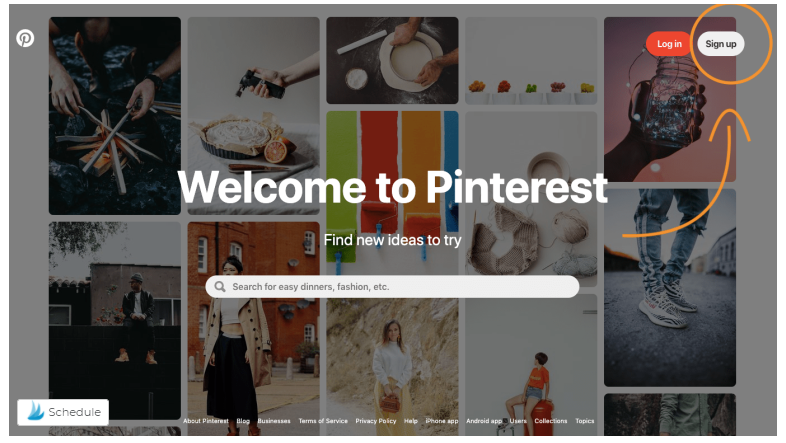The height and width of the screenshot is (443, 786).
Task: Click the search magnifier icon
Action: 220,287
